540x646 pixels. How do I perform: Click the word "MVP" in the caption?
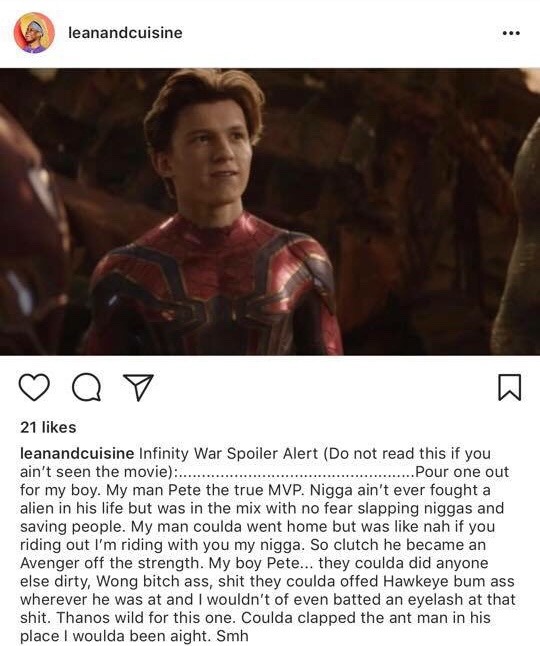(x=285, y=490)
